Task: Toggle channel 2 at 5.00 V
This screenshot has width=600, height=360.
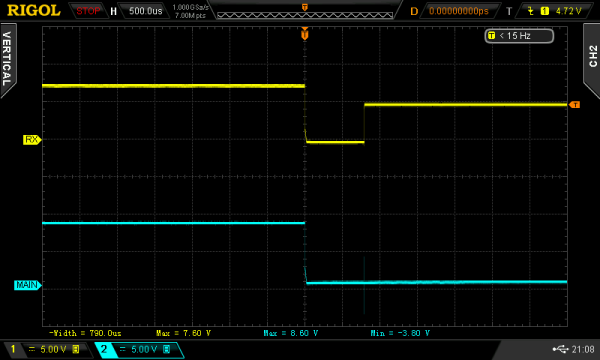Action: tap(139, 349)
